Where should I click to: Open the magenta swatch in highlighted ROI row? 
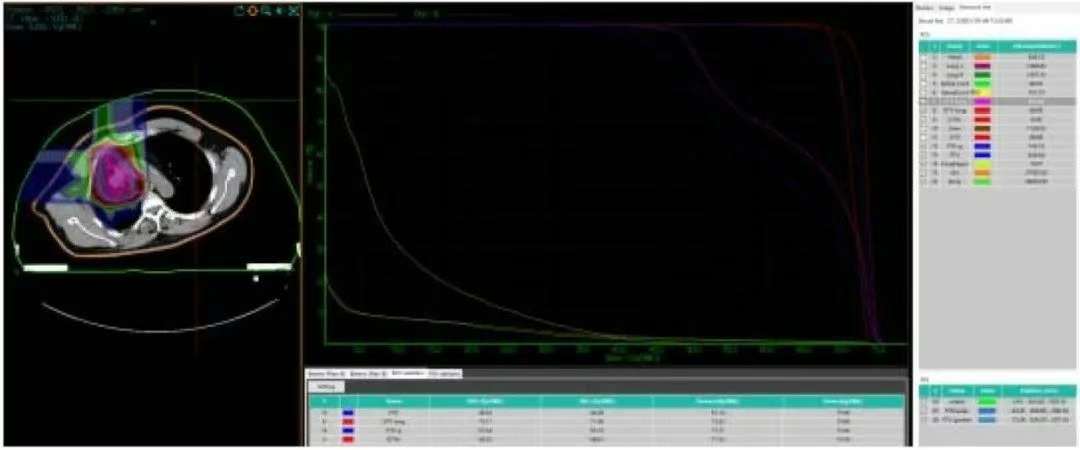[x=983, y=101]
